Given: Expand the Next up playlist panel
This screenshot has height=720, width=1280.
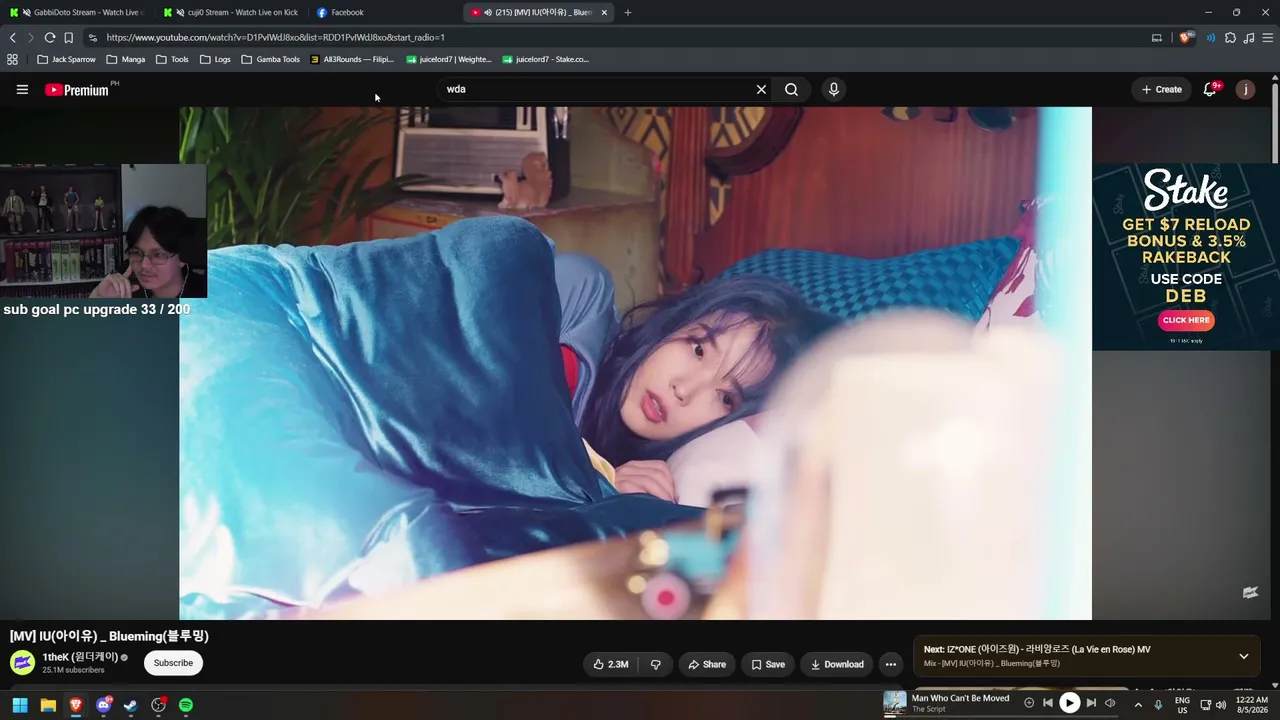Looking at the screenshot, I should pyautogui.click(x=1244, y=656).
